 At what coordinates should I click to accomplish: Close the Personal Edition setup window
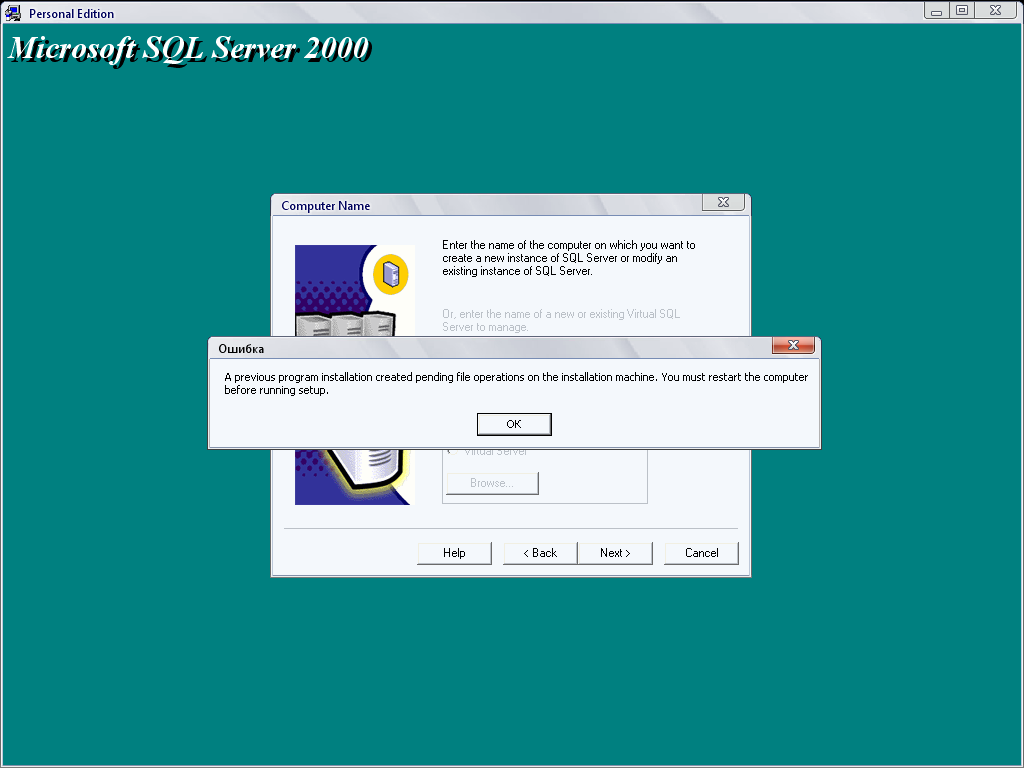click(x=995, y=10)
